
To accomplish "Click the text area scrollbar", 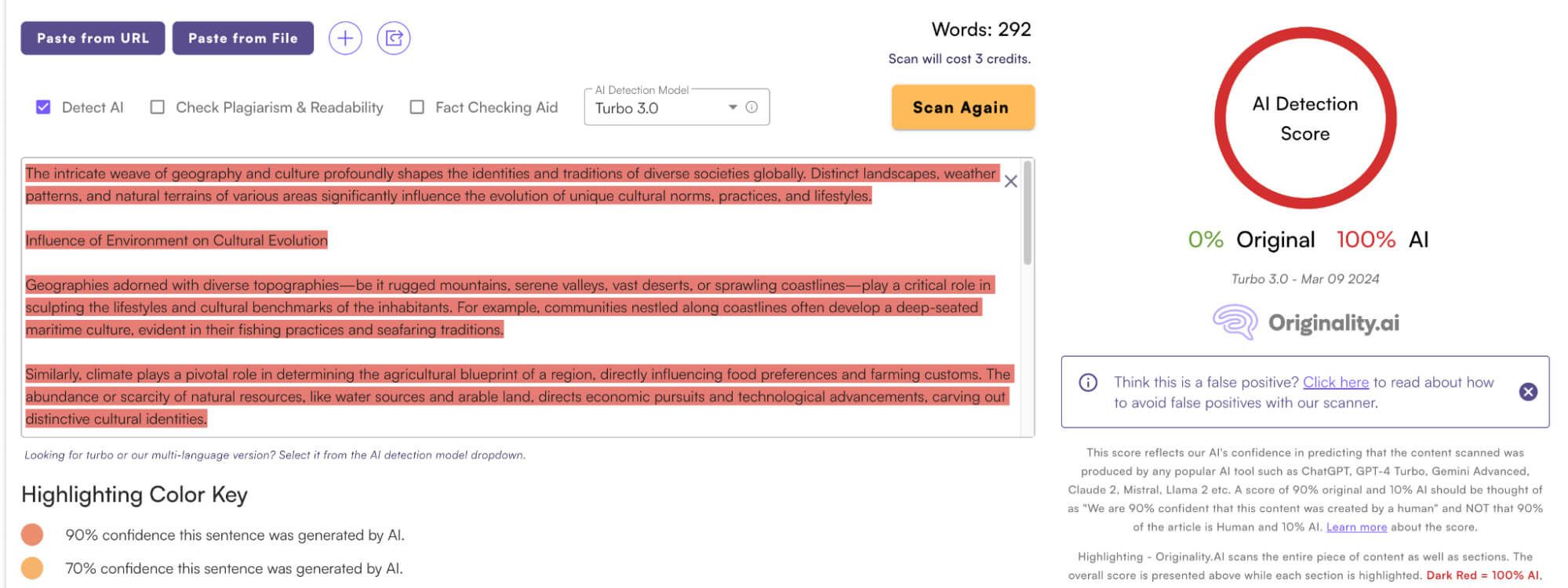I will pos(1027,213).
